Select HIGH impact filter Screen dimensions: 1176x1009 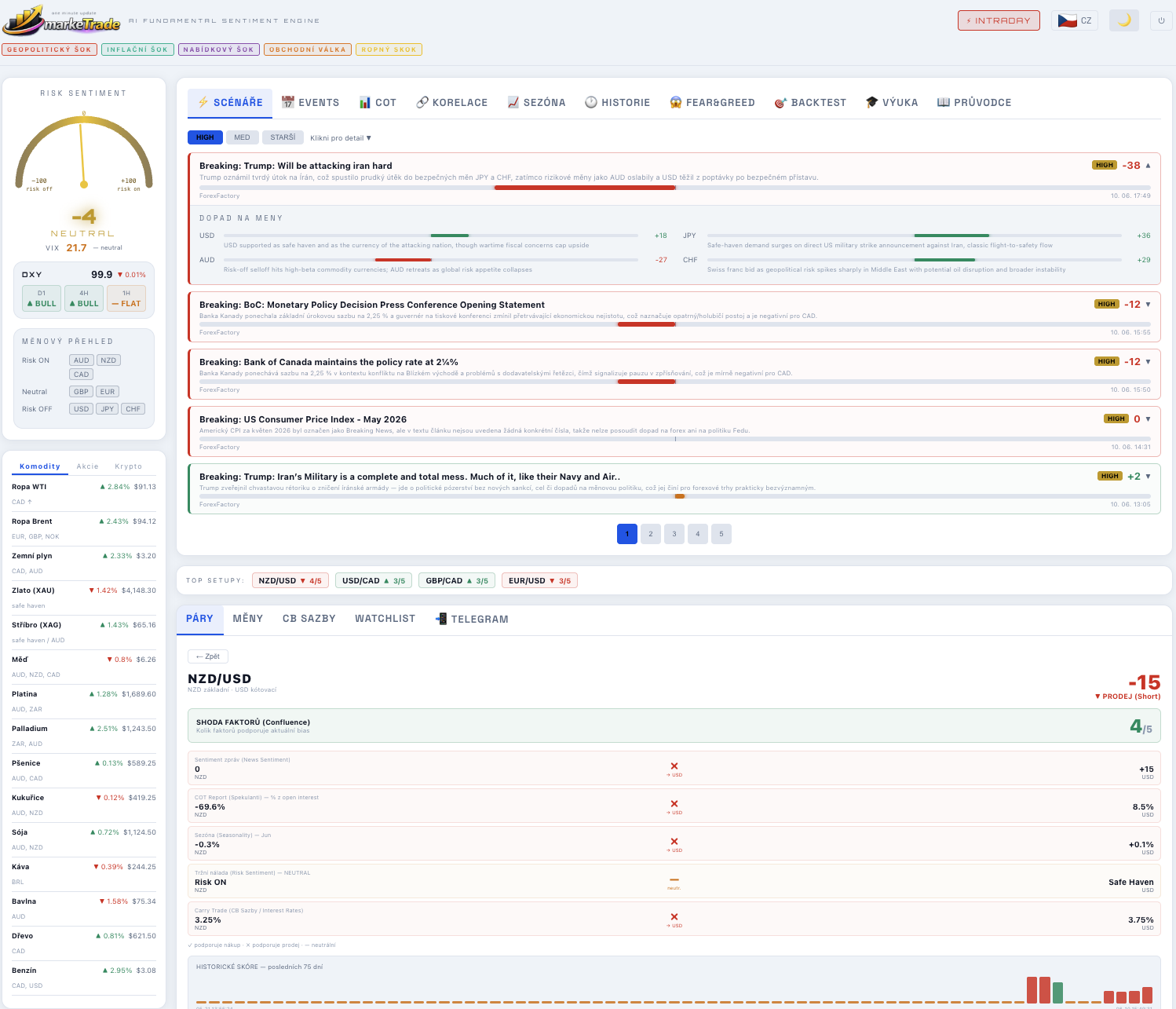205,137
